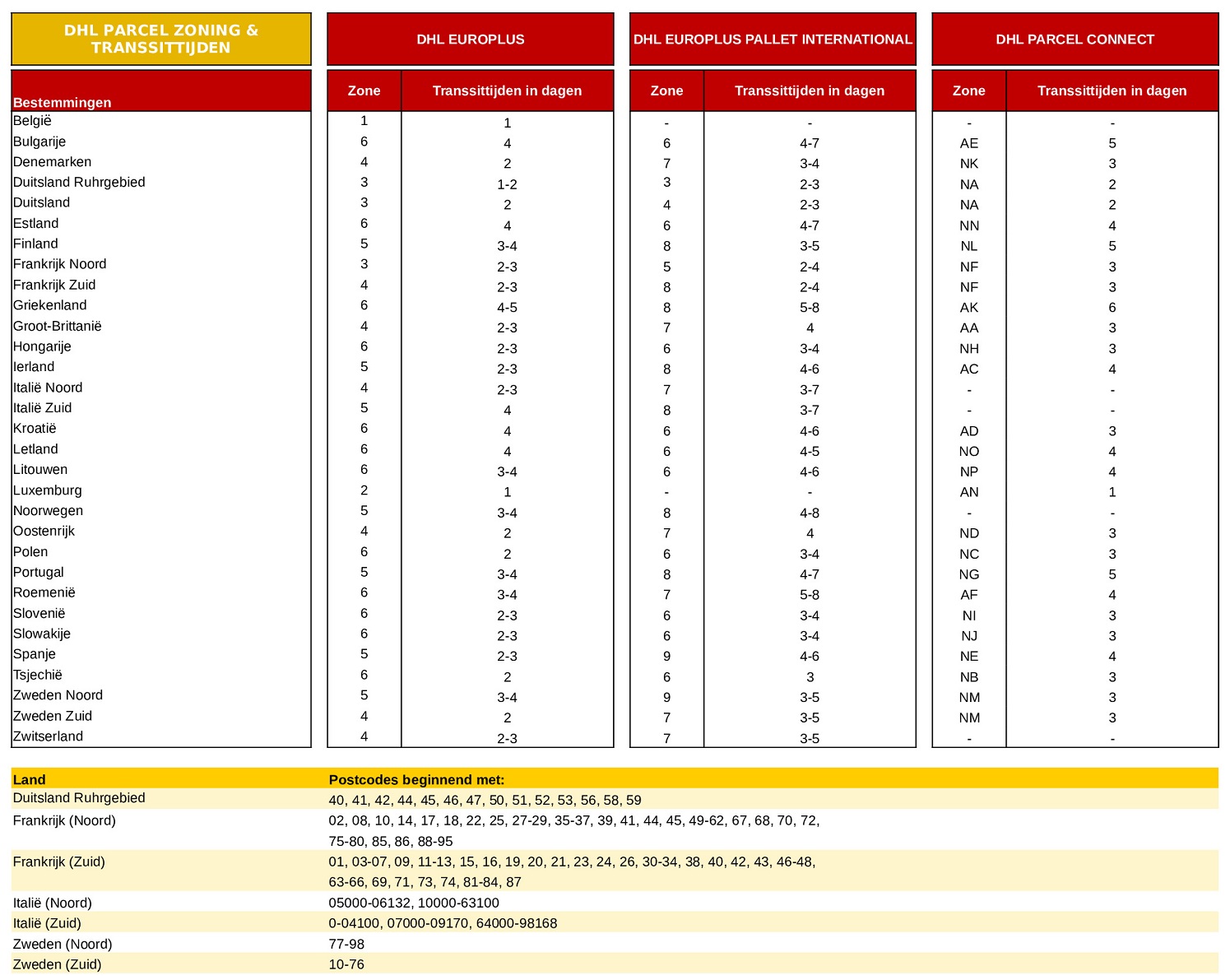Click the 1-2 transit days cell
The image size is (1230, 980).
507,184
